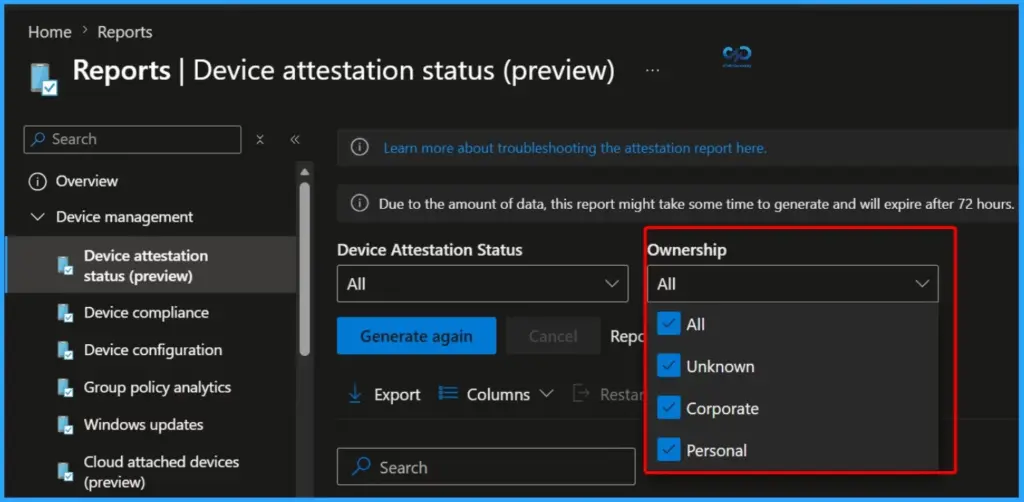Image resolution: width=1024 pixels, height=502 pixels.
Task: Collapse the Device management section
Action: pos(38,217)
